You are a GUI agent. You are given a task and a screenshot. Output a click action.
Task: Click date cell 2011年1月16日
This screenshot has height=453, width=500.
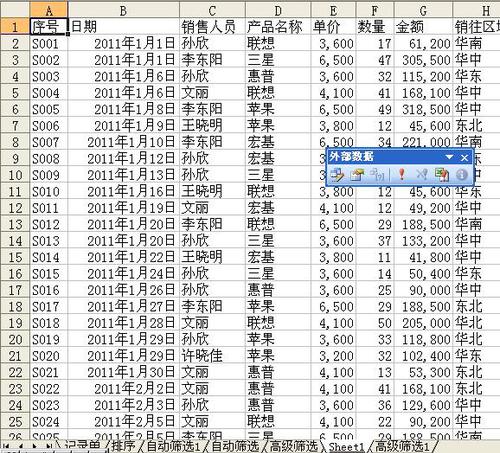pyautogui.click(x=124, y=191)
